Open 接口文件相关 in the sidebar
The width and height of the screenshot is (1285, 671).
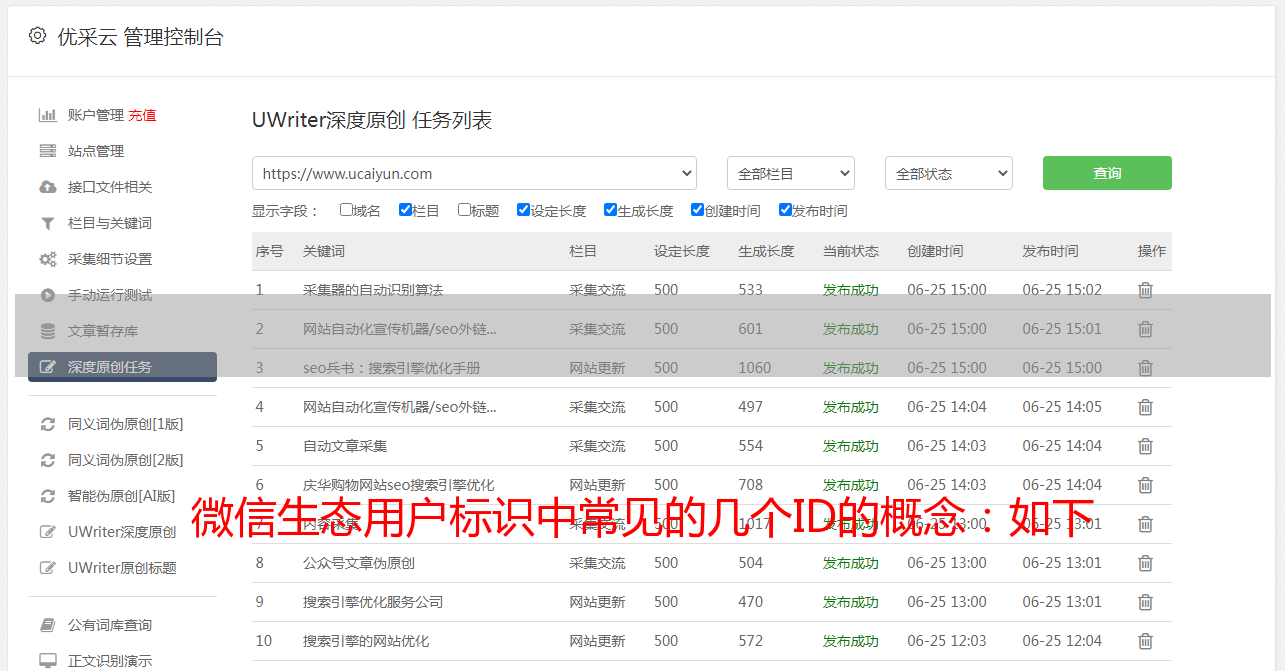pyautogui.click(x=110, y=187)
